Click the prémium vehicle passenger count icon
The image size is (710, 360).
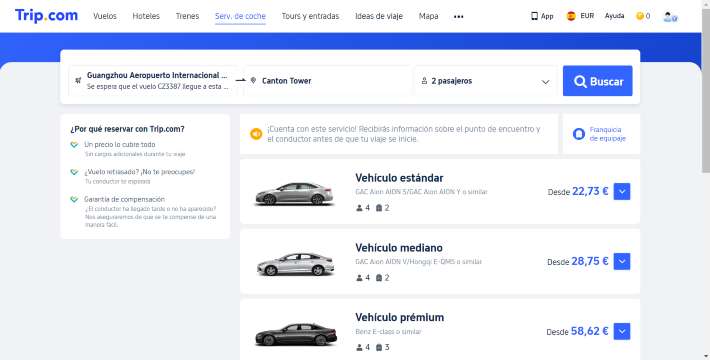pos(360,347)
